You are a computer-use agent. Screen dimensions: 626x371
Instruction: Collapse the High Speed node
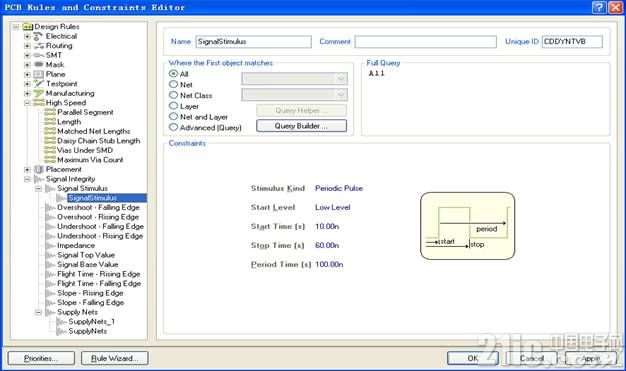[x=27, y=103]
